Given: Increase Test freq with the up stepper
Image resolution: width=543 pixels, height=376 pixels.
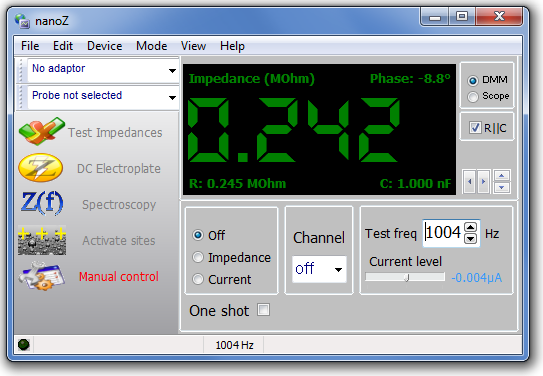Looking at the screenshot, I should [470, 227].
